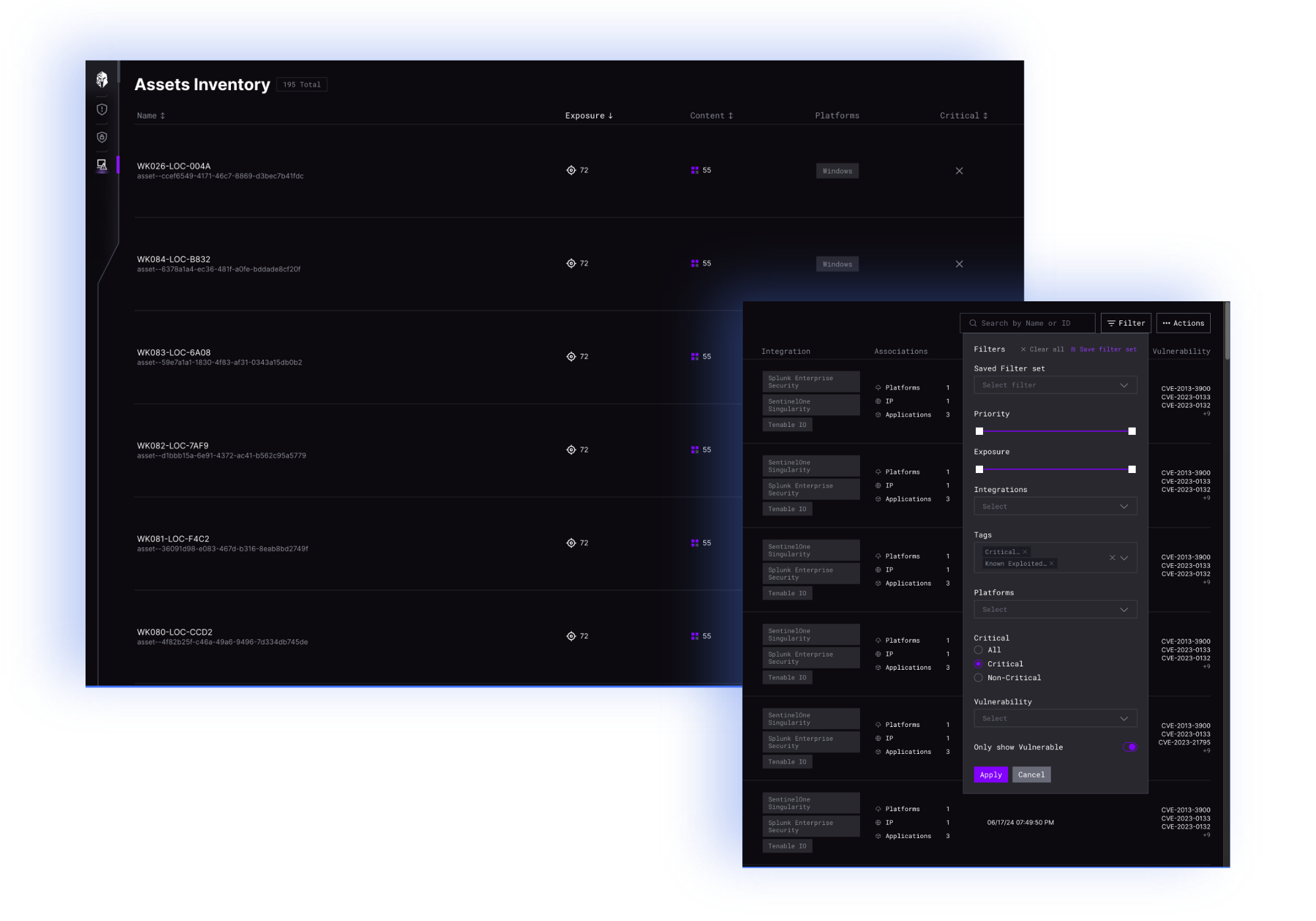Image resolution: width=1316 pixels, height=921 pixels.
Task: Click the Cancel button to dismiss filters
Action: [1030, 774]
